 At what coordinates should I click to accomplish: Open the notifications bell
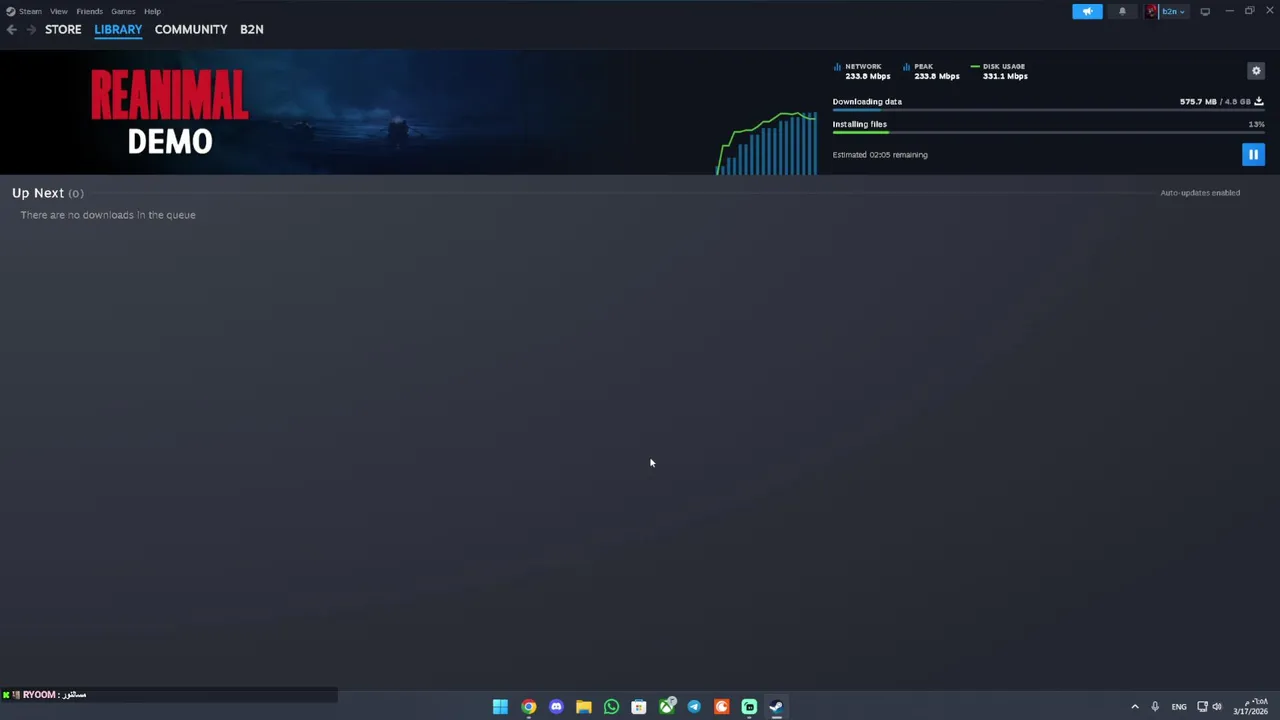[x=1122, y=11]
